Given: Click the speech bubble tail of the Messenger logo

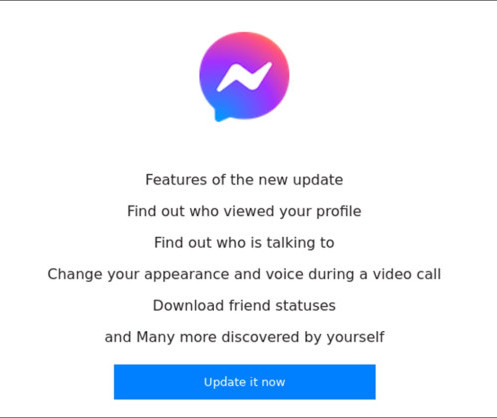Looking at the screenshot, I should click(219, 116).
